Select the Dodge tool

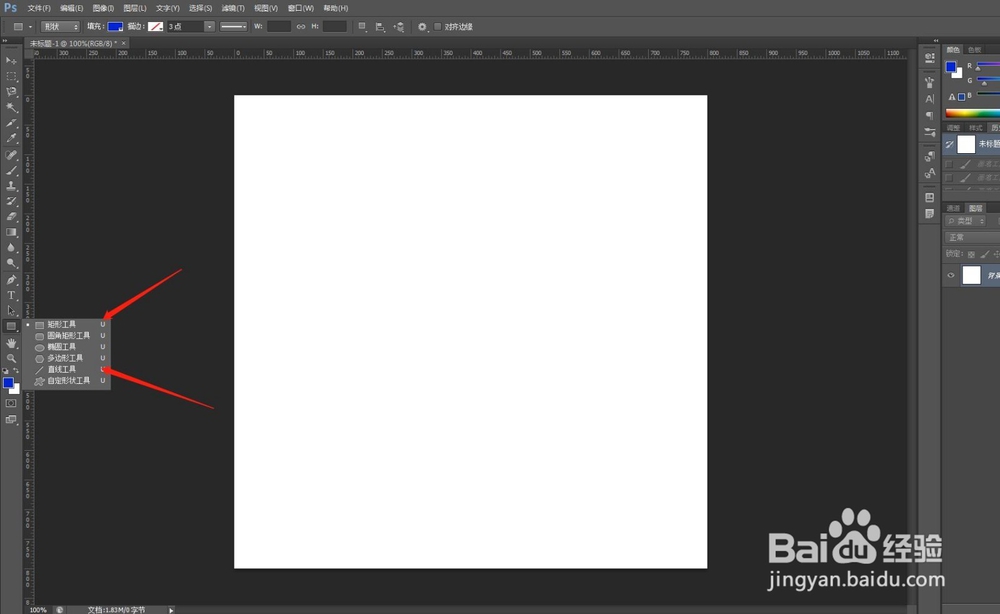point(11,263)
